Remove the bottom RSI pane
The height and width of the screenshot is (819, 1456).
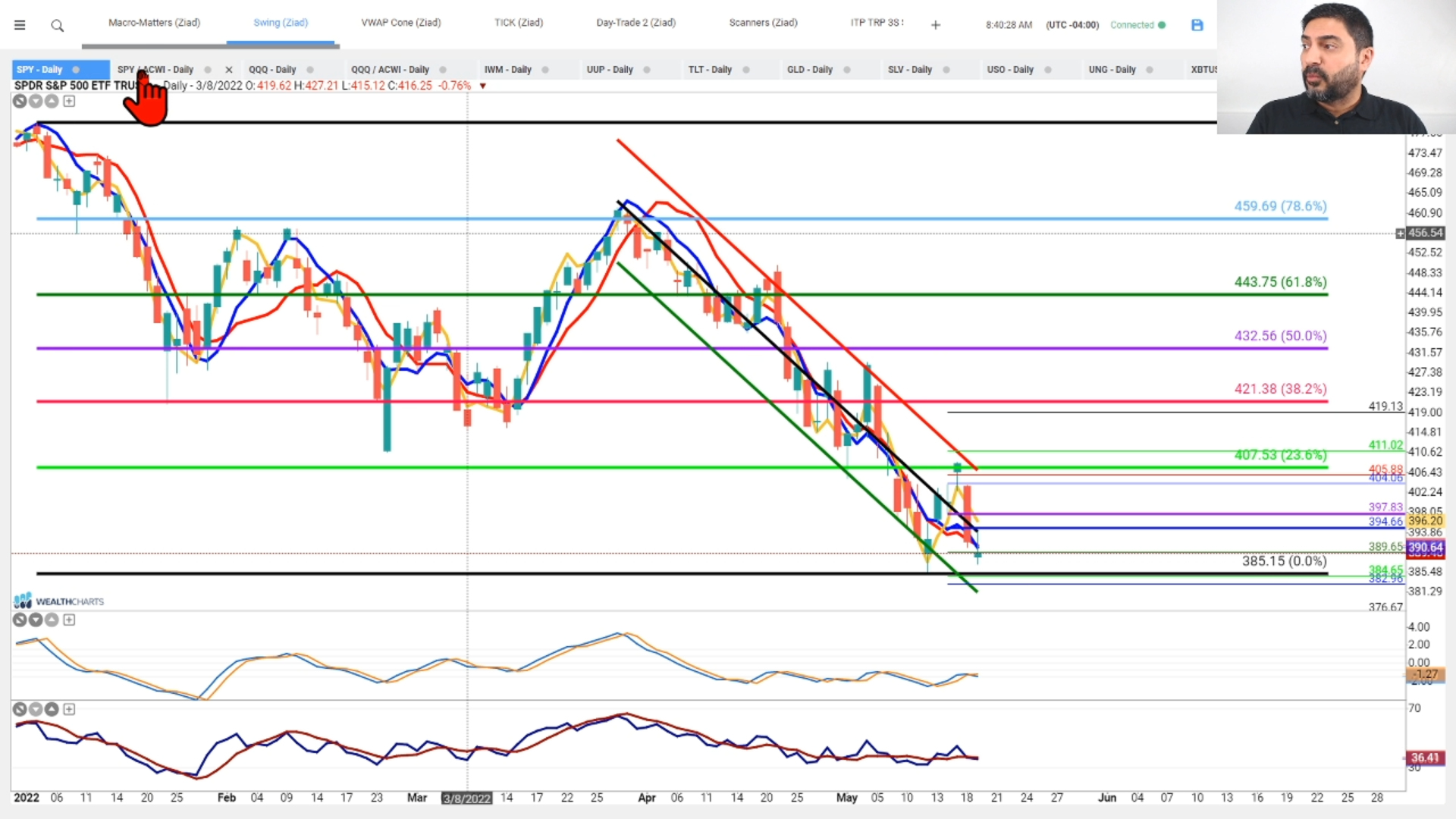click(x=20, y=709)
